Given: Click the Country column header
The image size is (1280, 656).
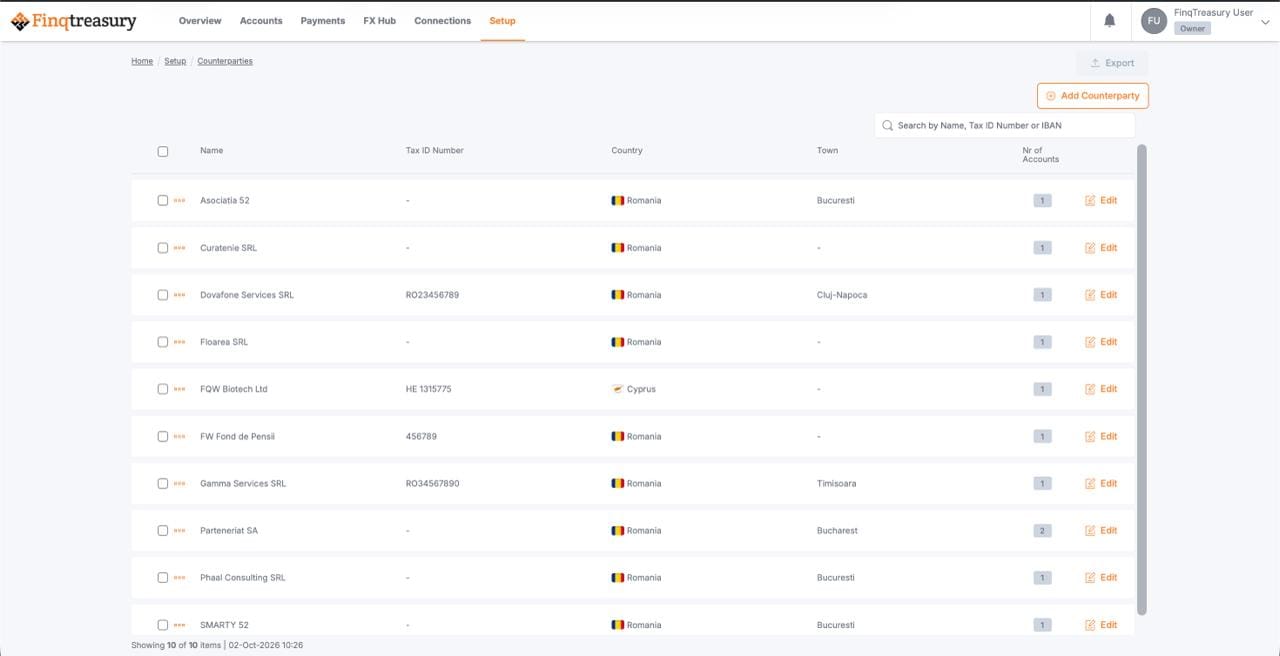Looking at the screenshot, I should click(x=627, y=151).
